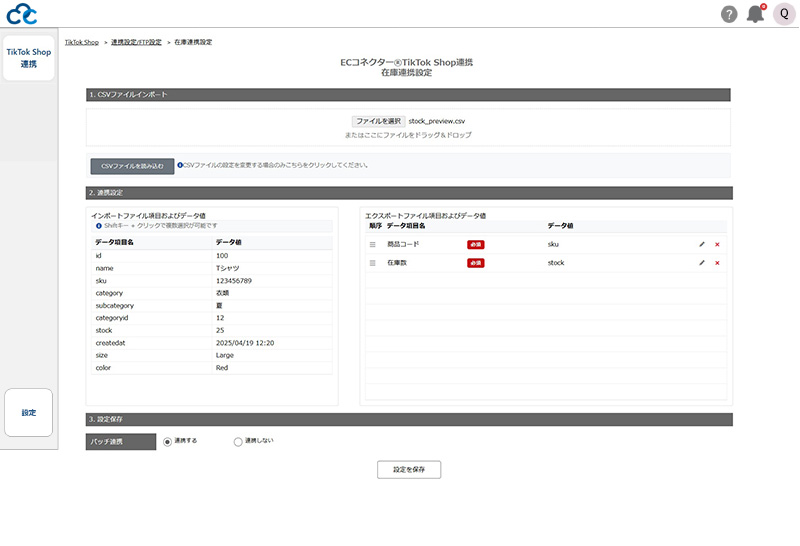Open the user profile avatar Q
Image resolution: width=800 pixels, height=546 pixels.
784,14
